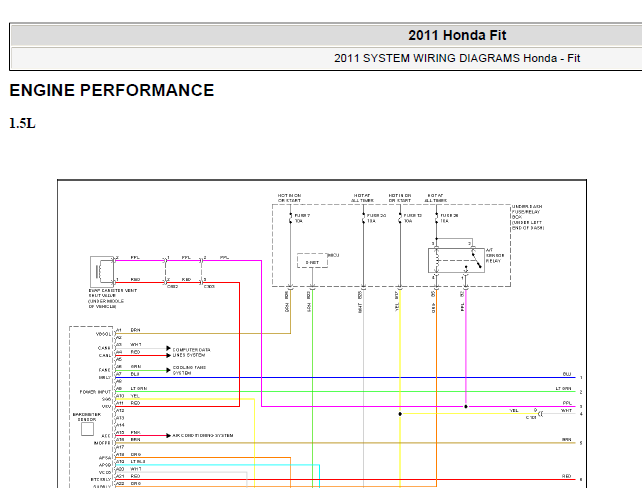Image resolution: width=642 pixels, height=488 pixels.
Task: Select the '2011 Honda Fit' title text
Action: pos(457,35)
